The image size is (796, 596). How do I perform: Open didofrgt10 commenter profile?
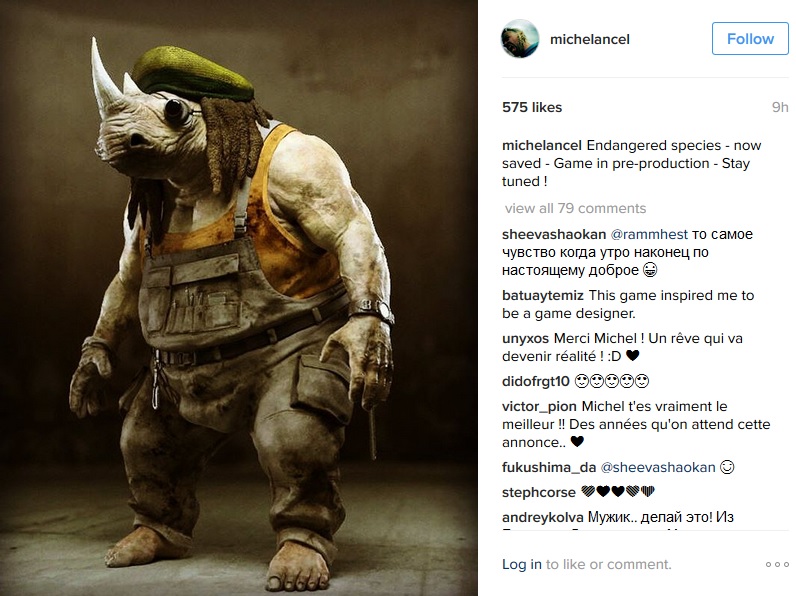[x=536, y=381]
